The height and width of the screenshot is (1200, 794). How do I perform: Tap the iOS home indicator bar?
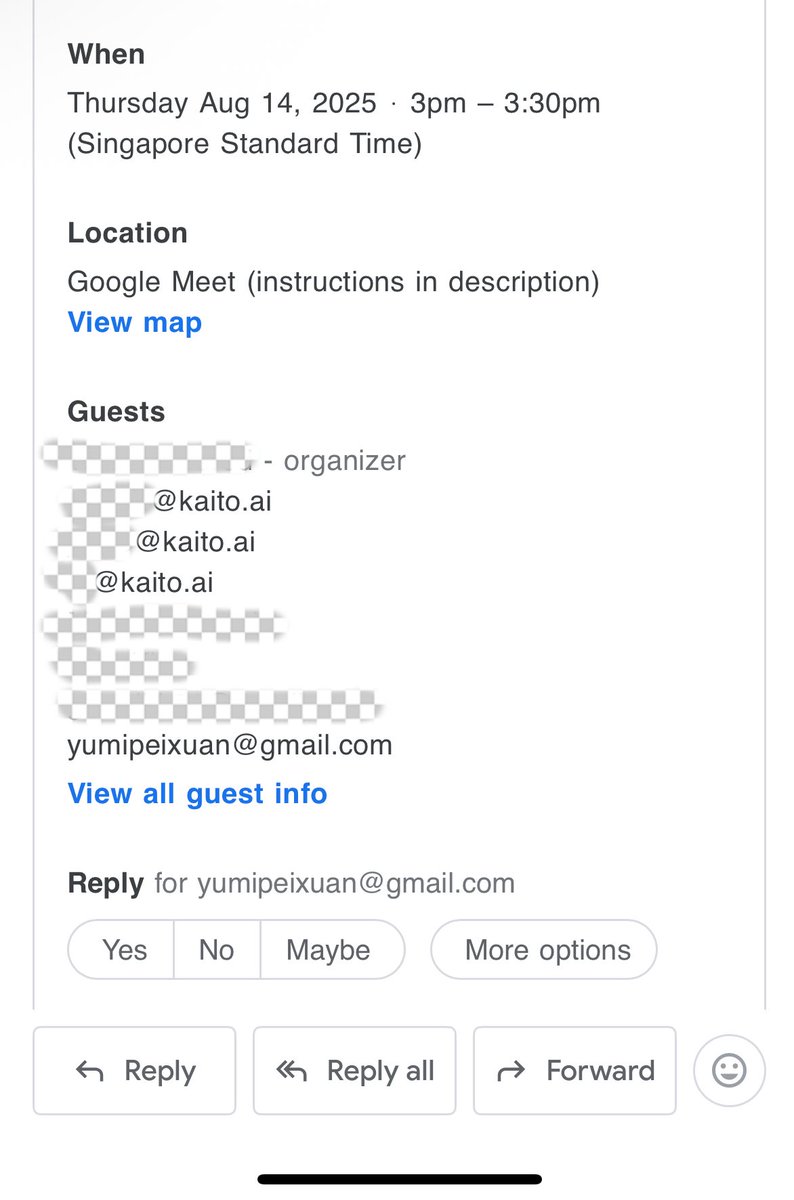click(400, 1180)
